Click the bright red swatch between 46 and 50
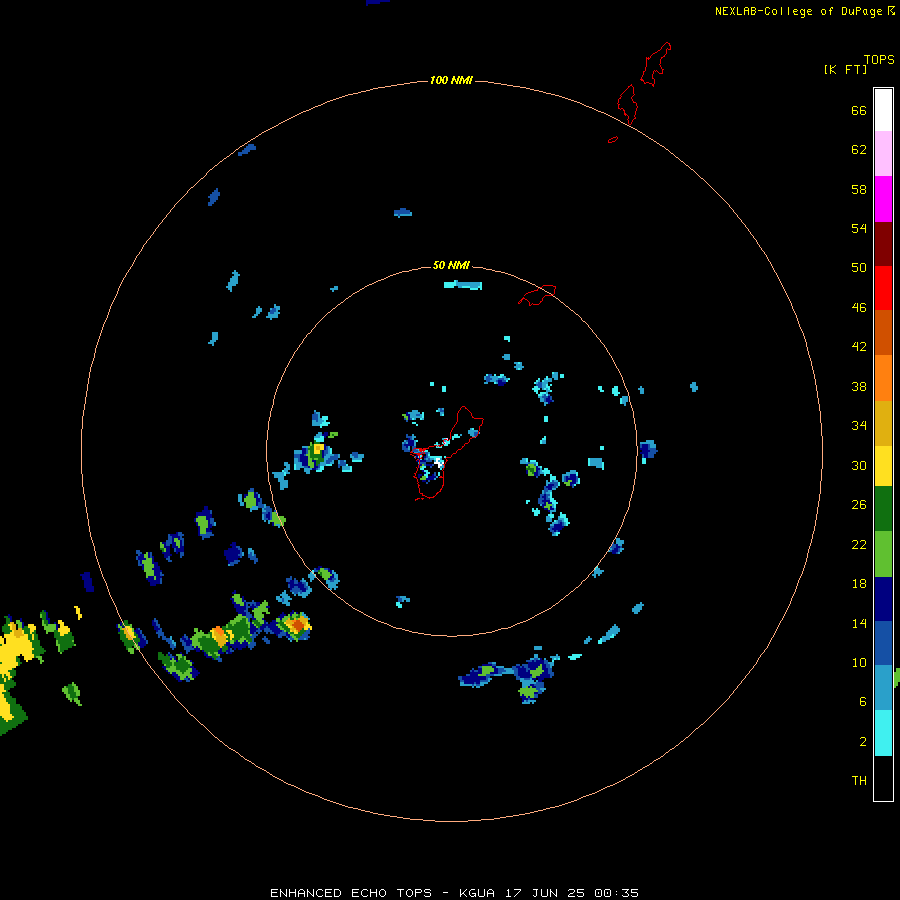 883,288
